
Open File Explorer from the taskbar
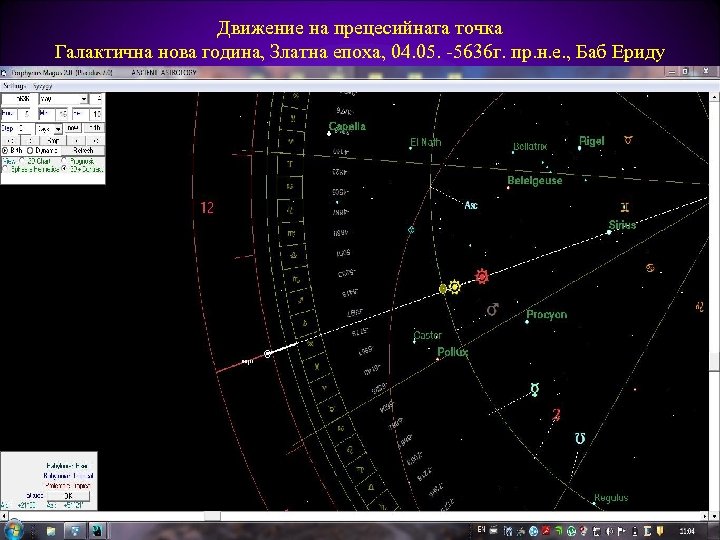pyautogui.click(x=51, y=531)
